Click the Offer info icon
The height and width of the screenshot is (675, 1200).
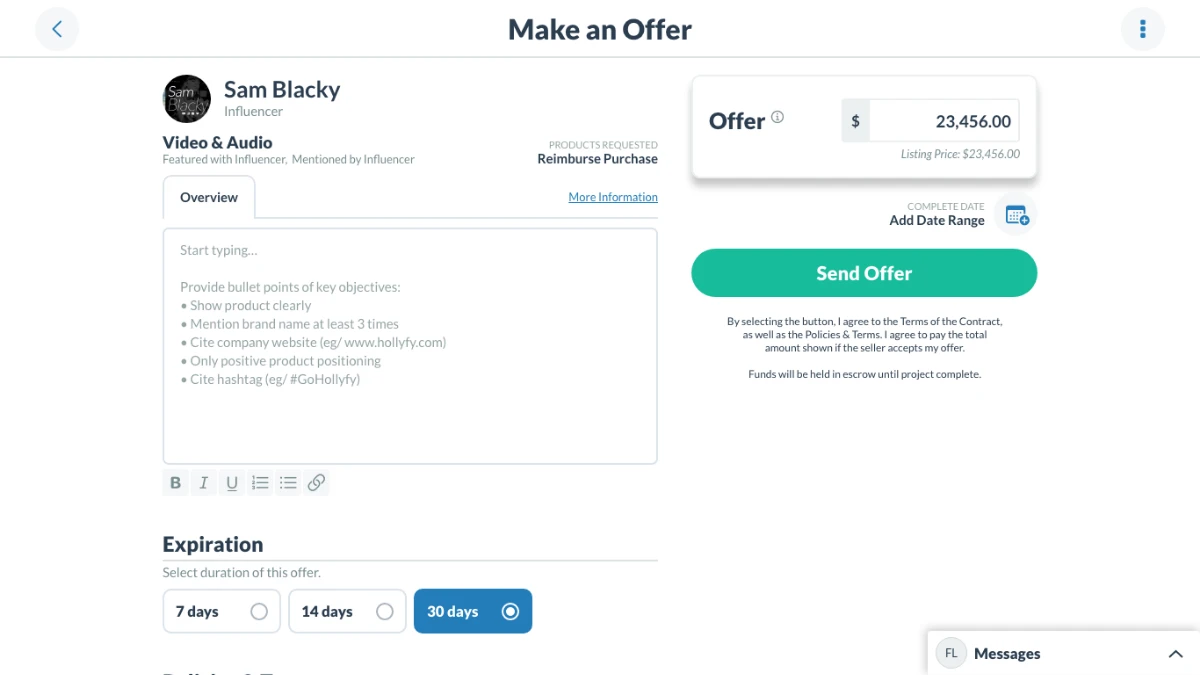777,117
